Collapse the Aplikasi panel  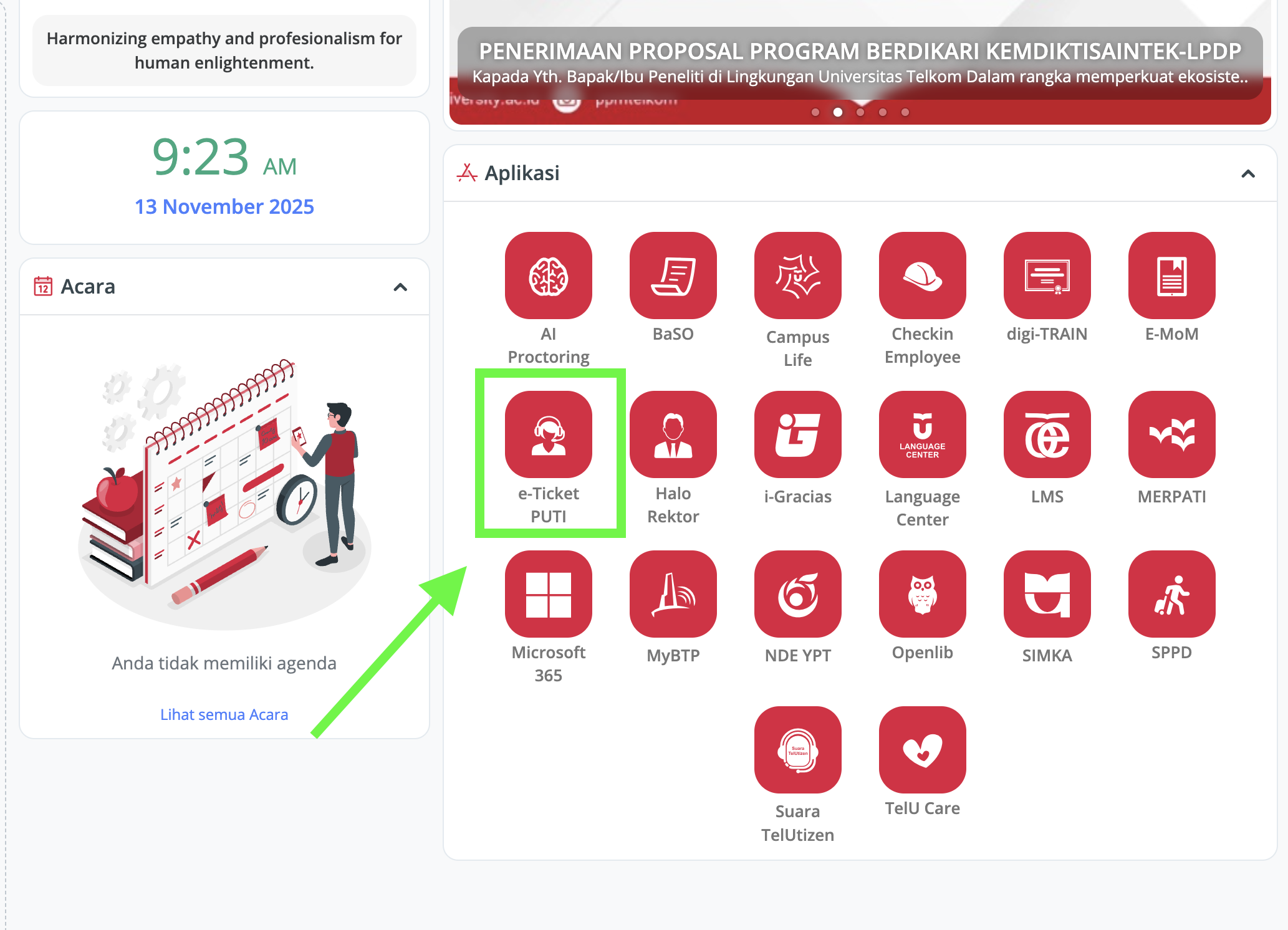1247,174
